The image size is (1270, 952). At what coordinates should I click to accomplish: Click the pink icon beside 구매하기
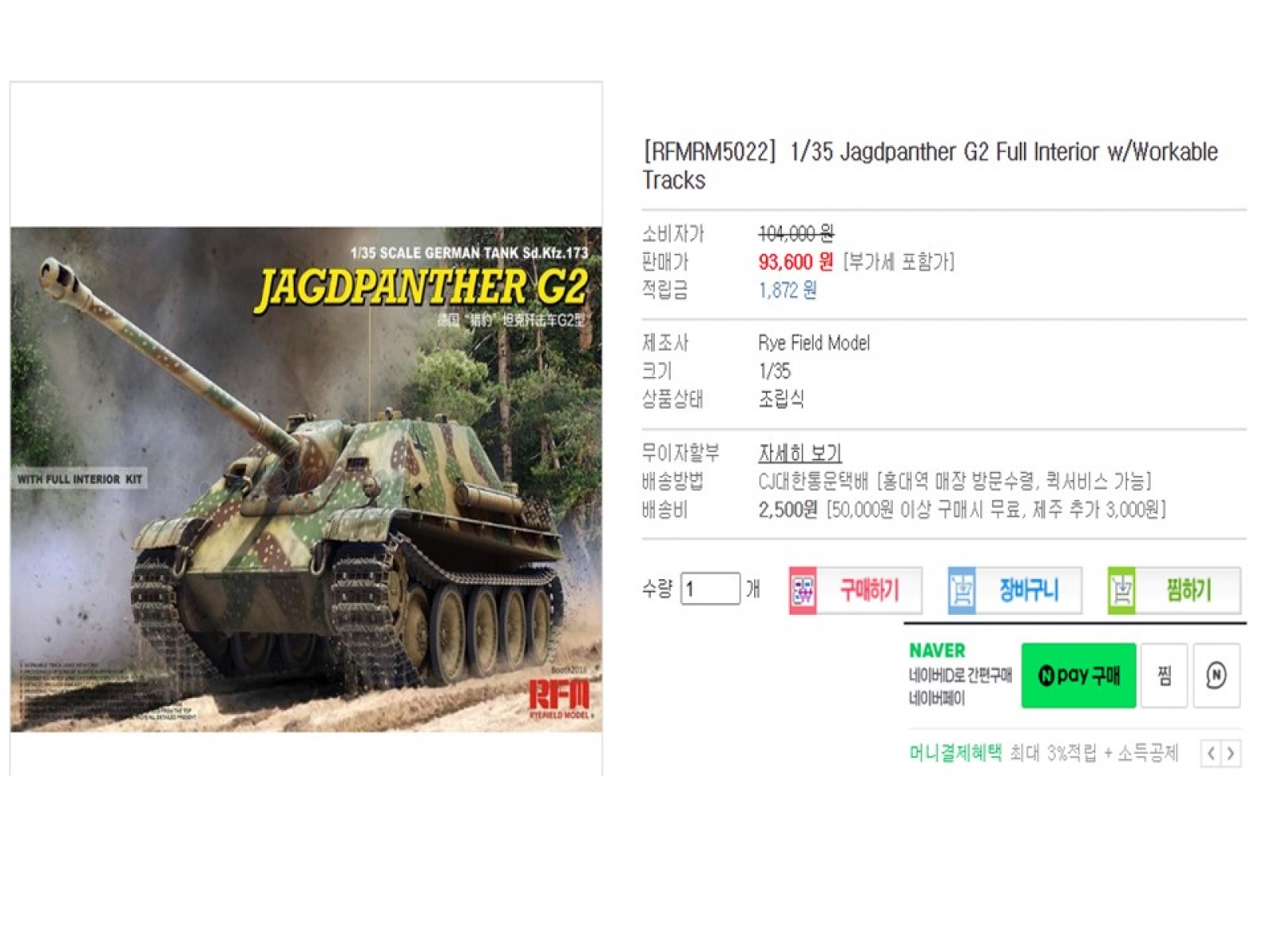(x=802, y=591)
